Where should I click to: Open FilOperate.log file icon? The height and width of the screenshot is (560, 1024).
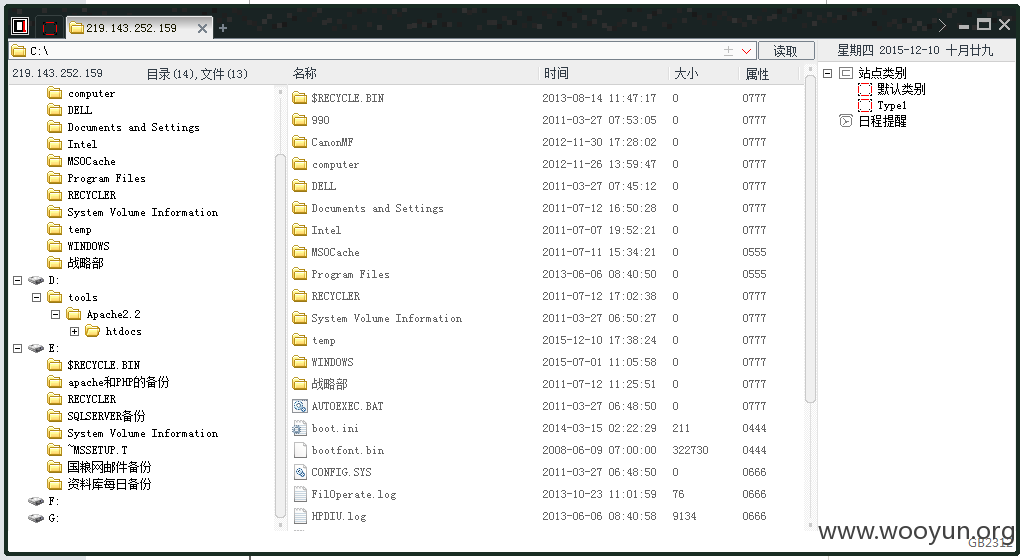pos(300,494)
